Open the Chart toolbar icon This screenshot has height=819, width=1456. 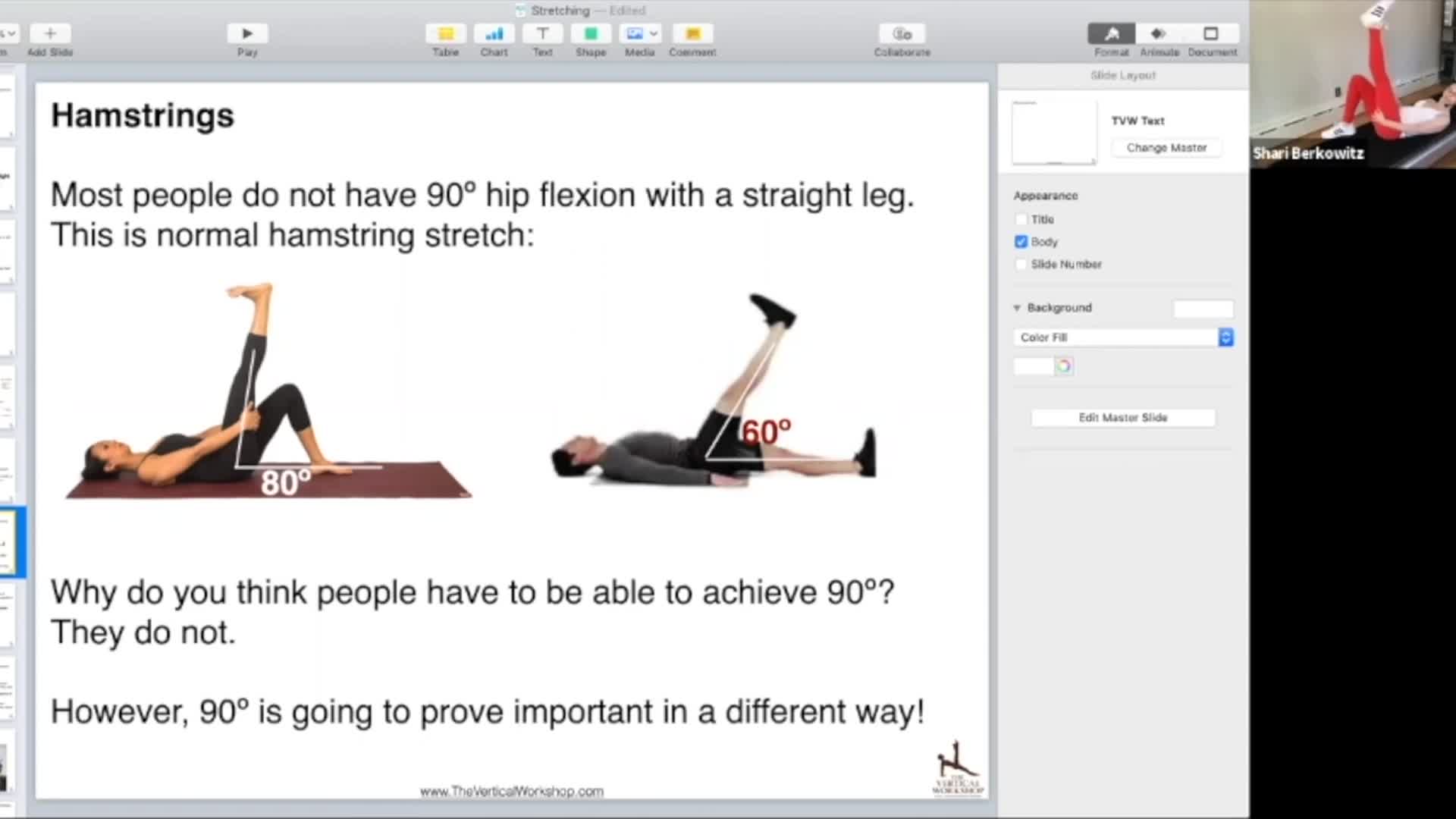coord(494,33)
